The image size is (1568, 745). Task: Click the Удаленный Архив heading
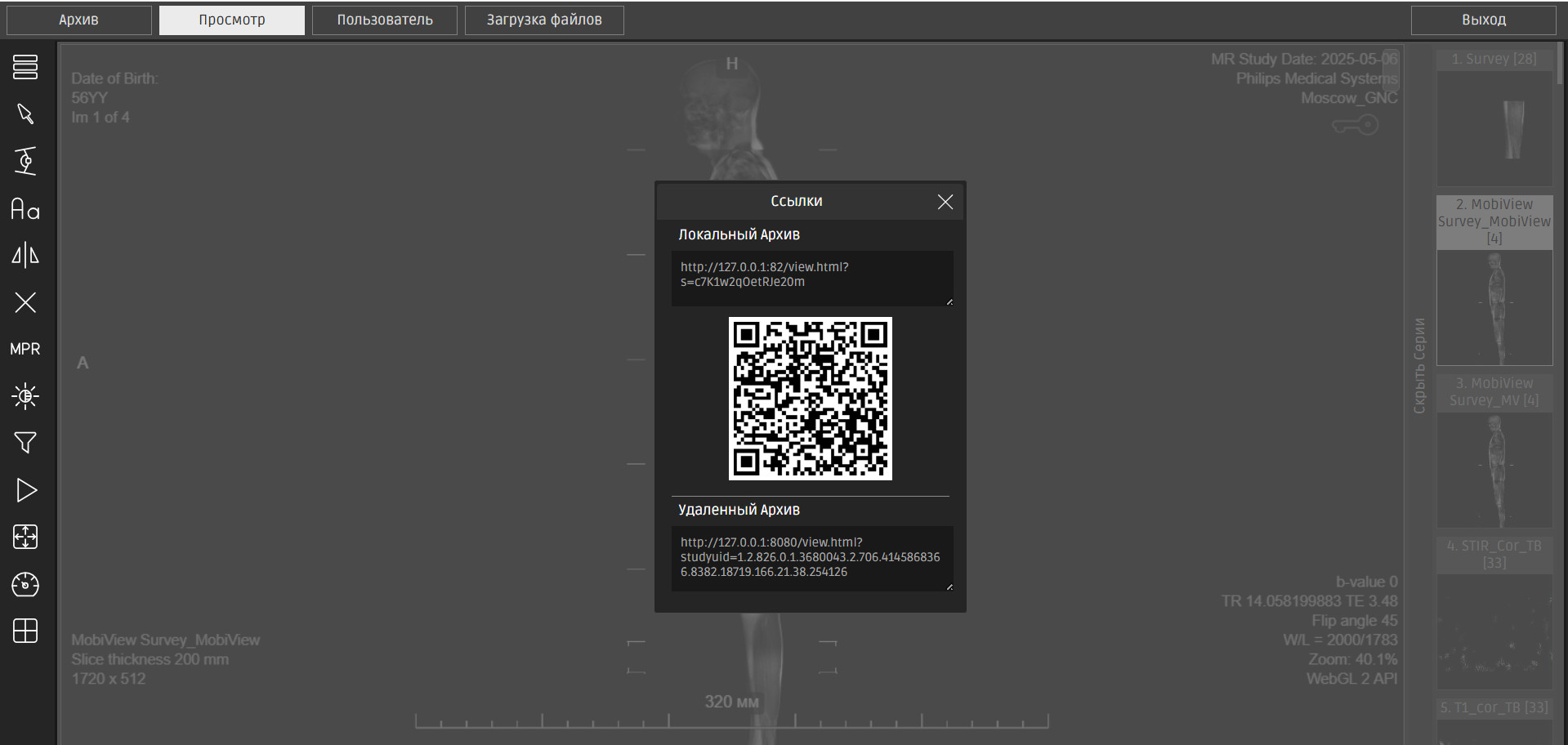point(739,510)
